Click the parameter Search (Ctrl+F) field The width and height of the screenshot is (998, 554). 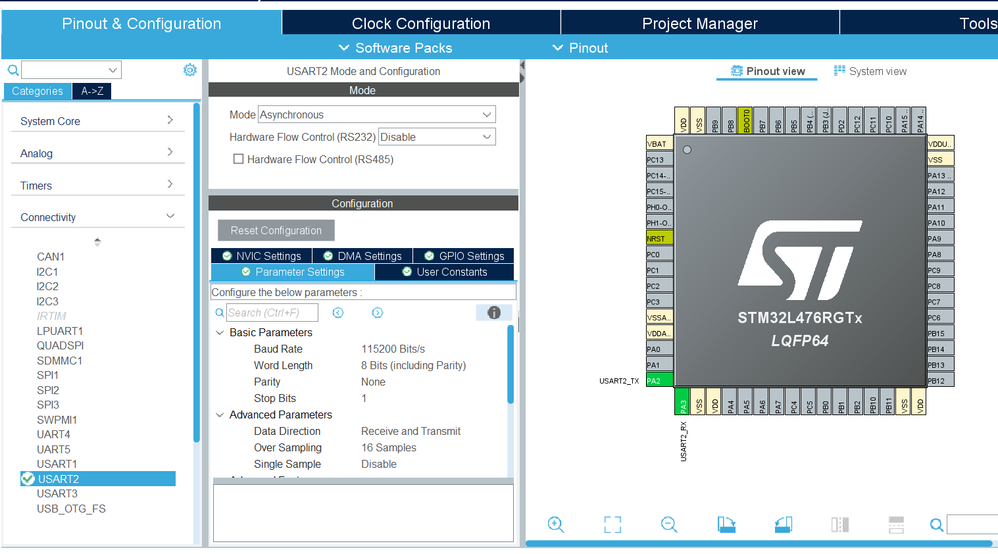click(272, 313)
